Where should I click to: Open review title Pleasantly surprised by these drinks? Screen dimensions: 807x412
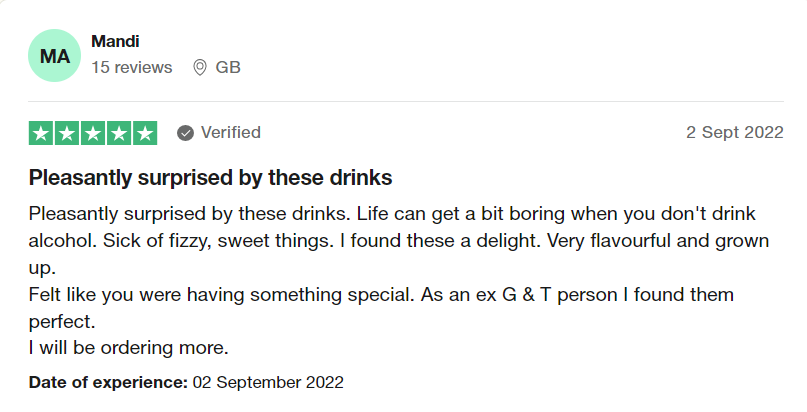click(x=210, y=177)
